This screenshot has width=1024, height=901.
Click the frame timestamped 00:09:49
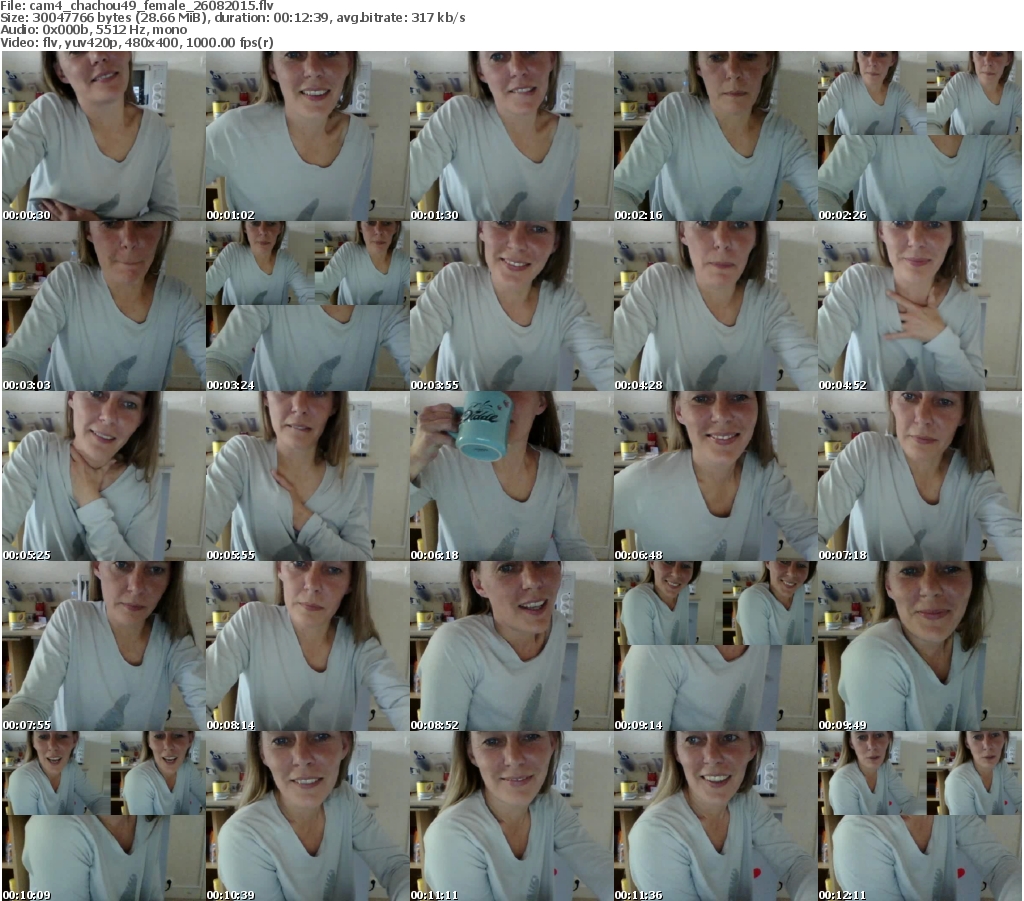[920, 646]
